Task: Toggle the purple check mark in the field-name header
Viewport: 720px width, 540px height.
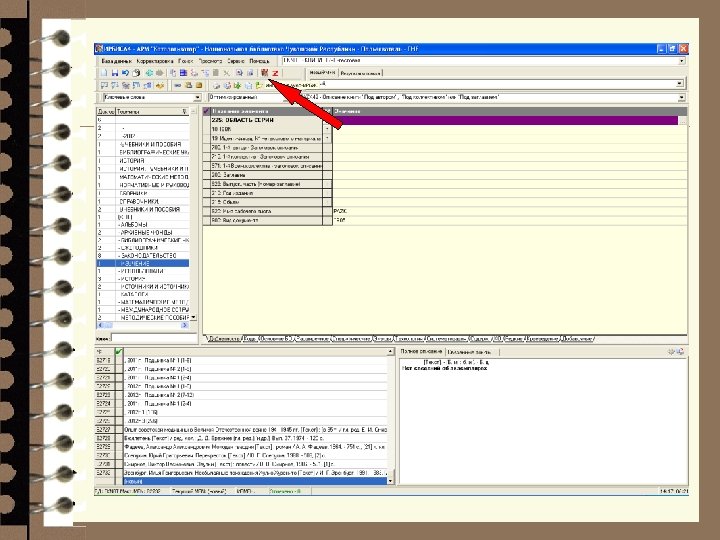Action: pos(206,111)
